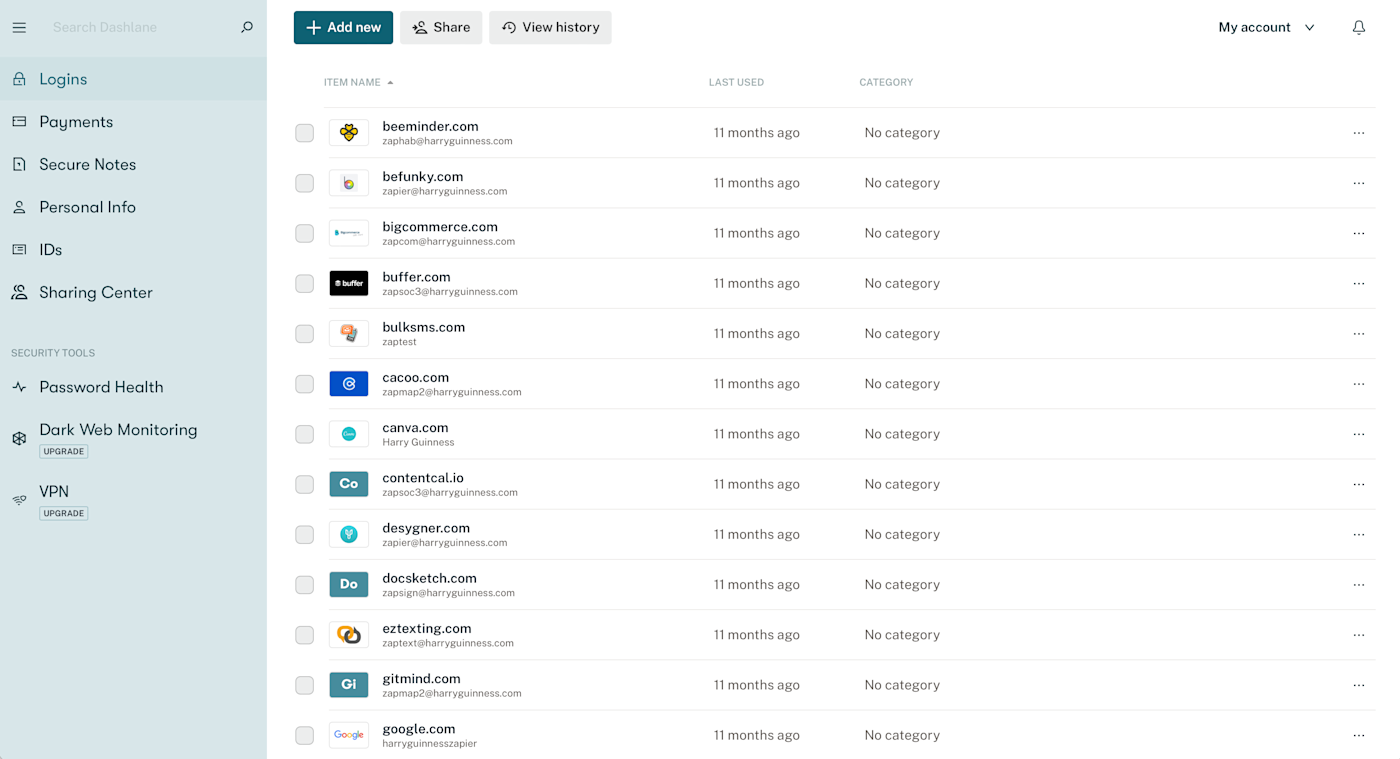Click the beeminder.com bee logo
1400x759 pixels.
[349, 133]
